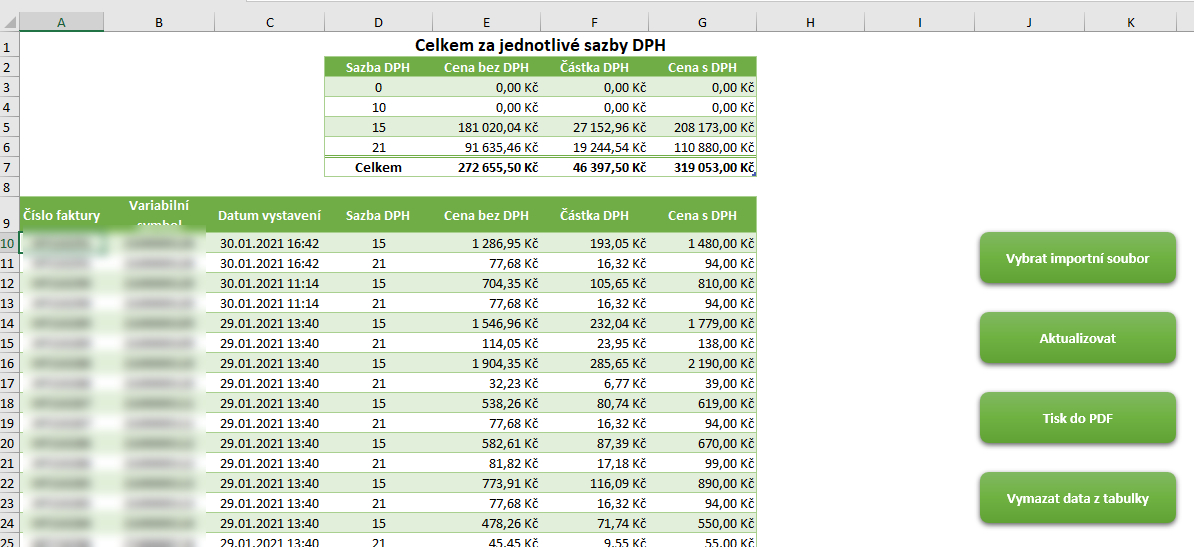Click the Vymazat data z tabulky button
The image size is (1194, 547).
point(1077,498)
